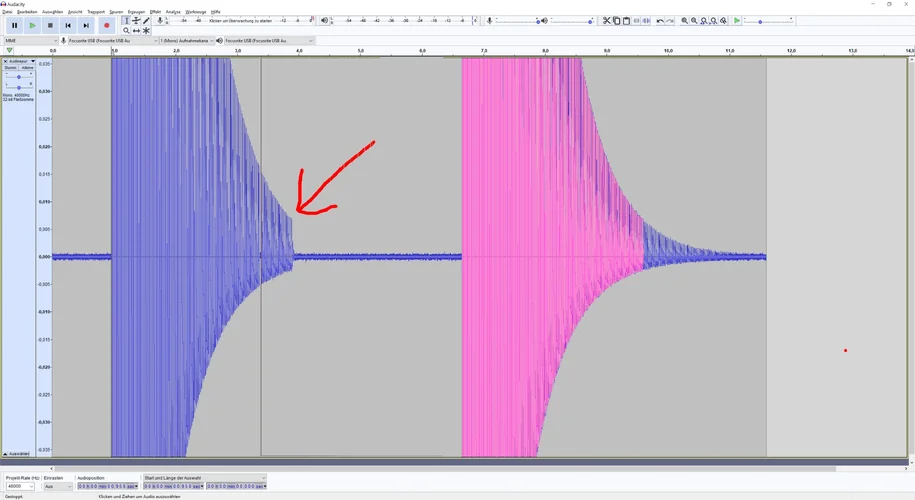Open the '1 (Mono) Aufnahmekanal' dropdown

click(x=187, y=41)
